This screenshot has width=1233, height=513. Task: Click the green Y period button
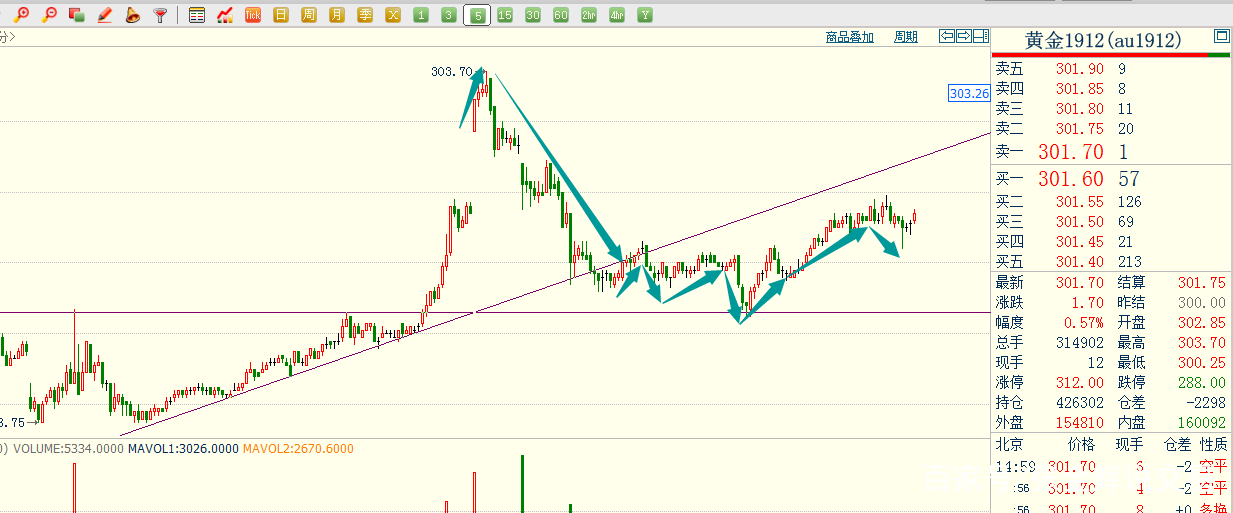click(x=645, y=15)
